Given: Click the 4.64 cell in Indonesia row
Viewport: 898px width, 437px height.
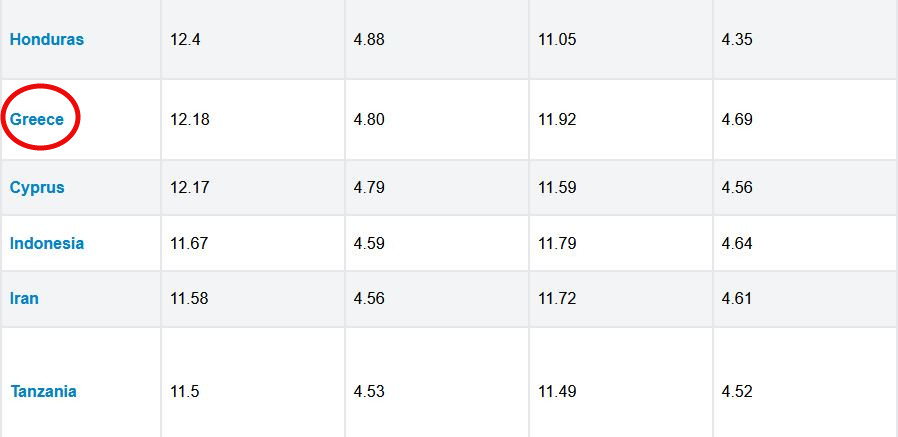Looking at the screenshot, I should [x=737, y=244].
